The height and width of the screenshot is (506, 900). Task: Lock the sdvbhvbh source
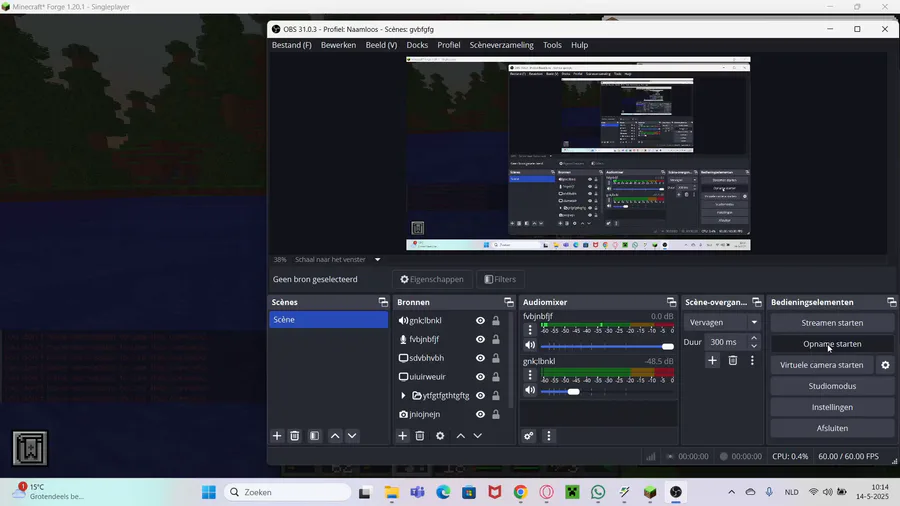tap(496, 358)
